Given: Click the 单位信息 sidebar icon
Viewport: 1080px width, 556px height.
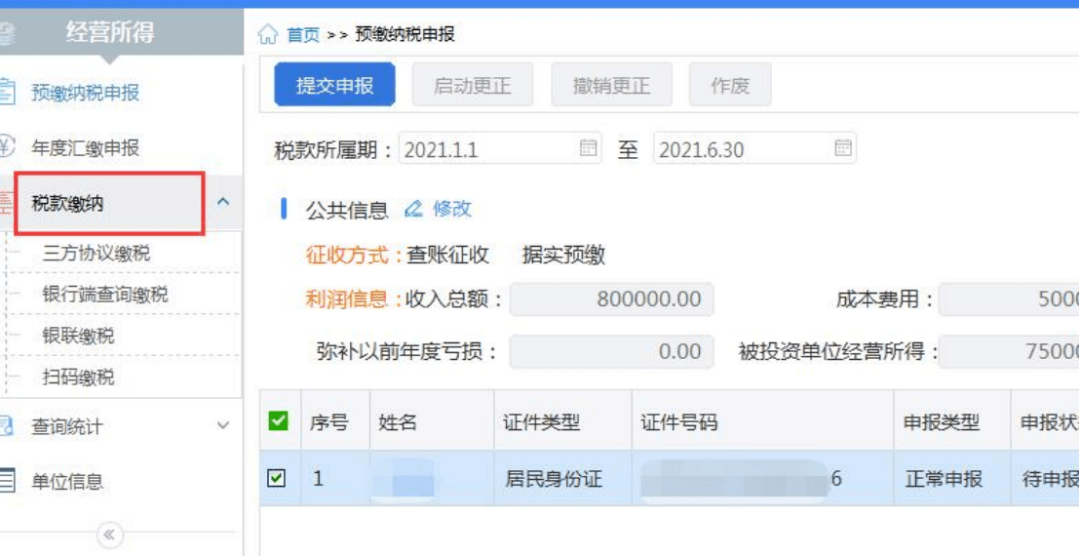Looking at the screenshot, I should pos(8,481).
